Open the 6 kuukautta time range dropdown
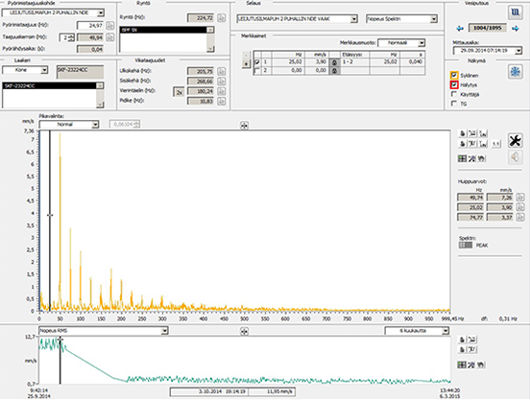Screen dimensions: 530x400 [x=417, y=330]
